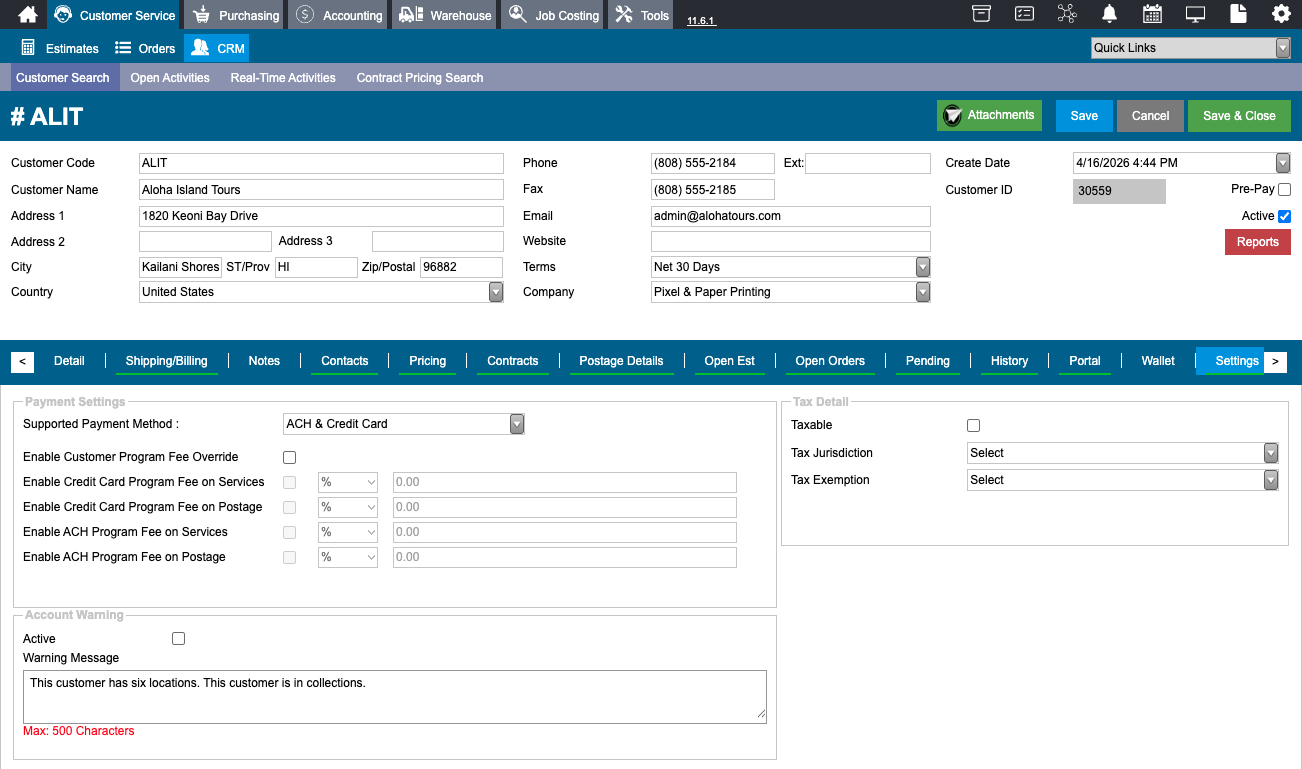Check the Taxable checkbox
Screen dimensions: 1302x769
pyautogui.click(x=974, y=425)
